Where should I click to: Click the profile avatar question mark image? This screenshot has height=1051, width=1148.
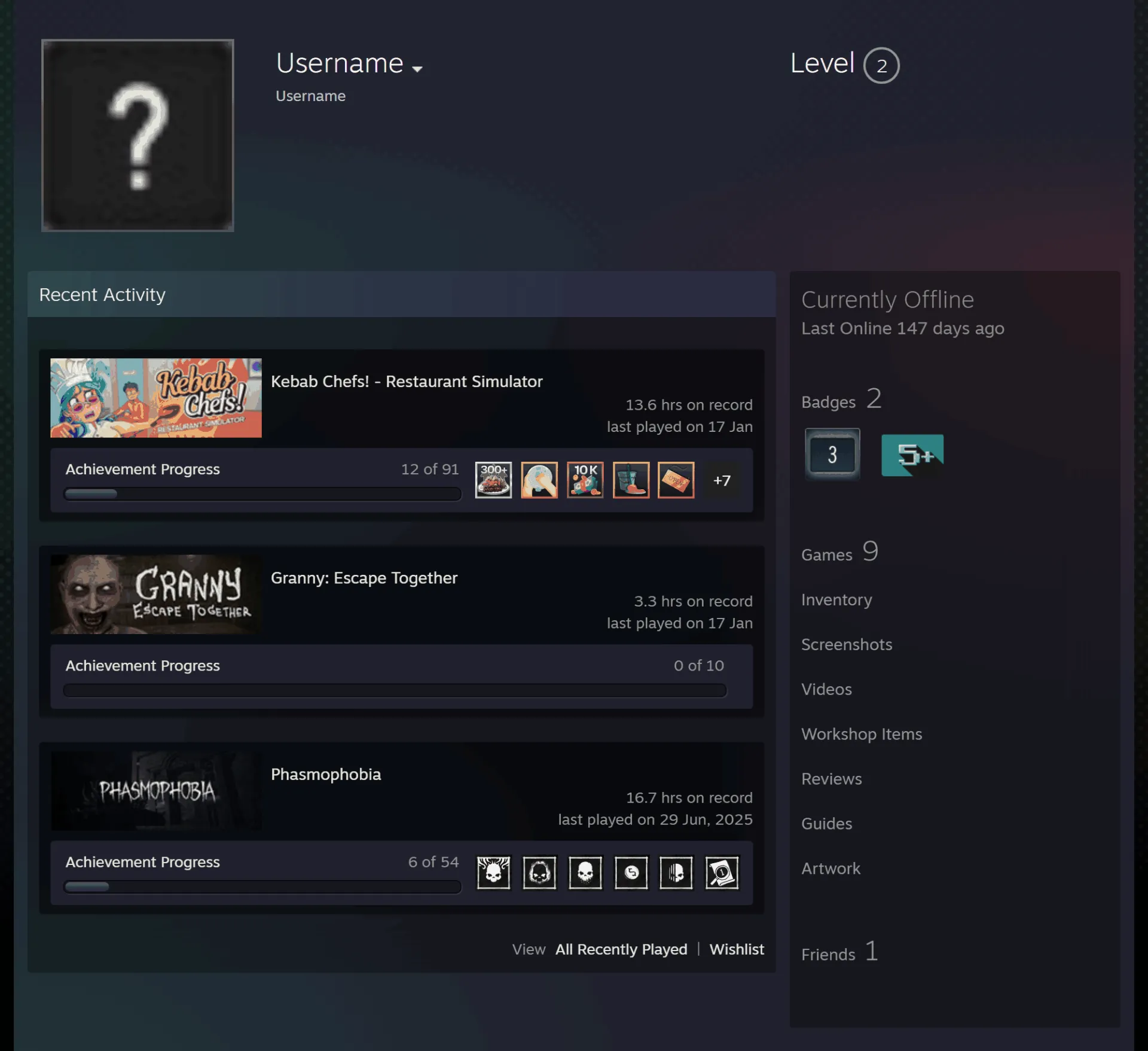coord(138,135)
